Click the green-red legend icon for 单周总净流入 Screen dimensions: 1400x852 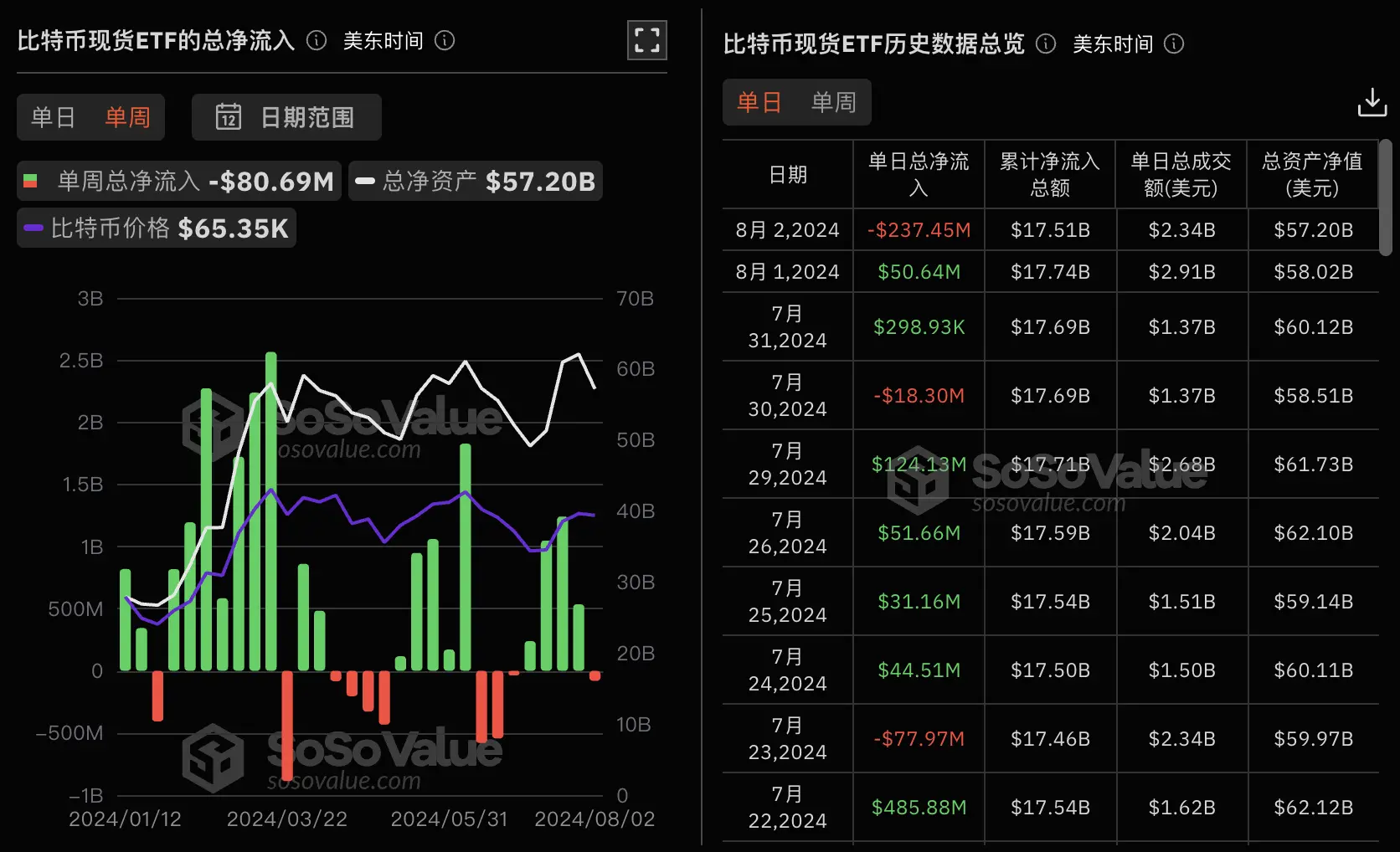click(x=30, y=180)
